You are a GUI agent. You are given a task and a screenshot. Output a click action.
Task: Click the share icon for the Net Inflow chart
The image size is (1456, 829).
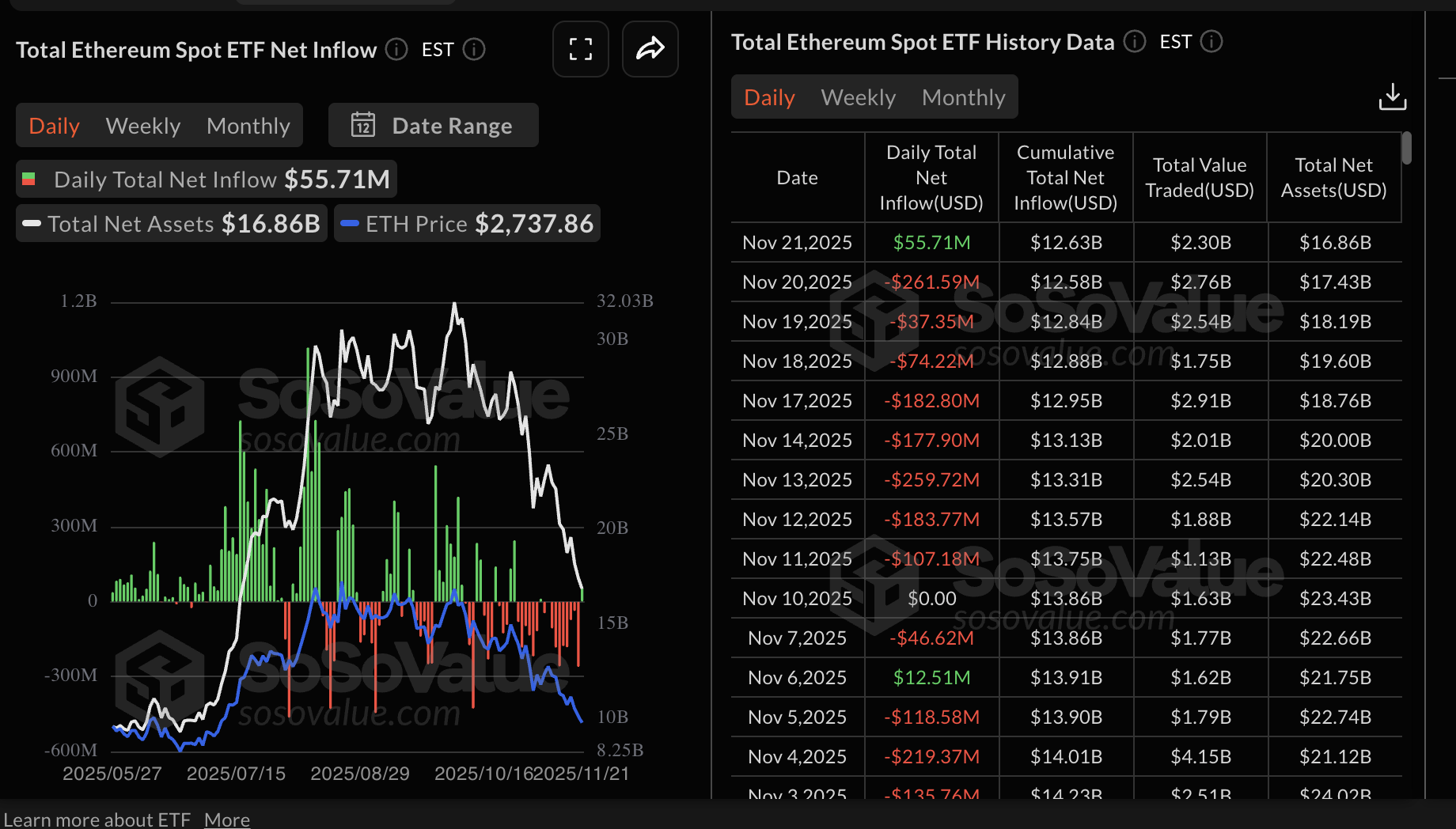pyautogui.click(x=650, y=49)
